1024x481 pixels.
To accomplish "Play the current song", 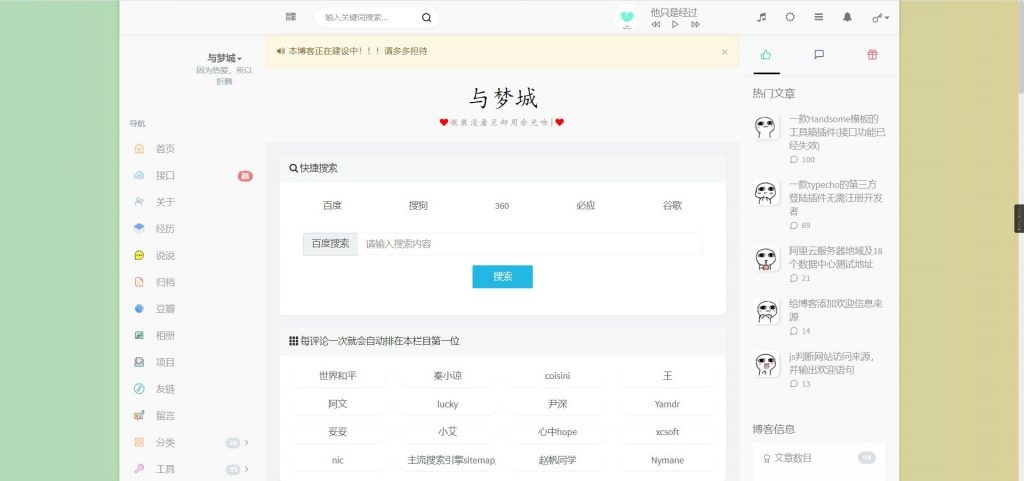I will [x=675, y=24].
